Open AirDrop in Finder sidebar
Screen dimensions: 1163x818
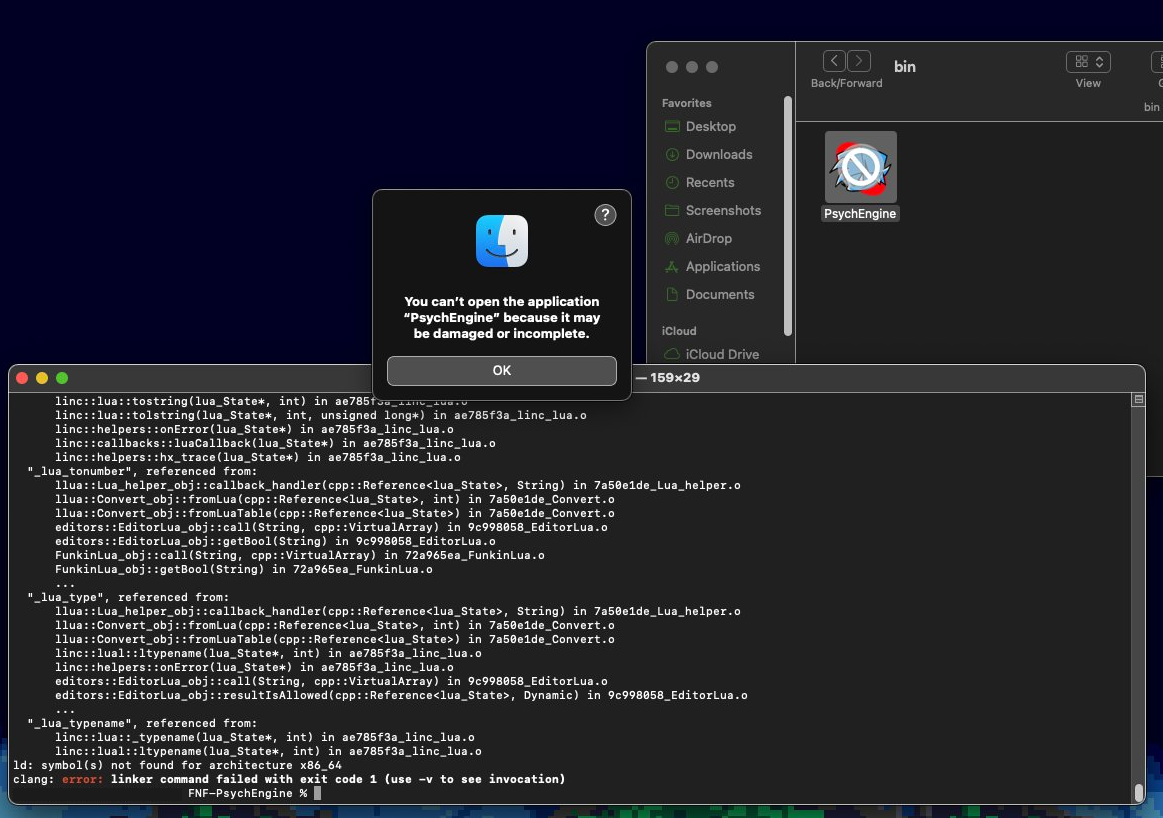(708, 238)
